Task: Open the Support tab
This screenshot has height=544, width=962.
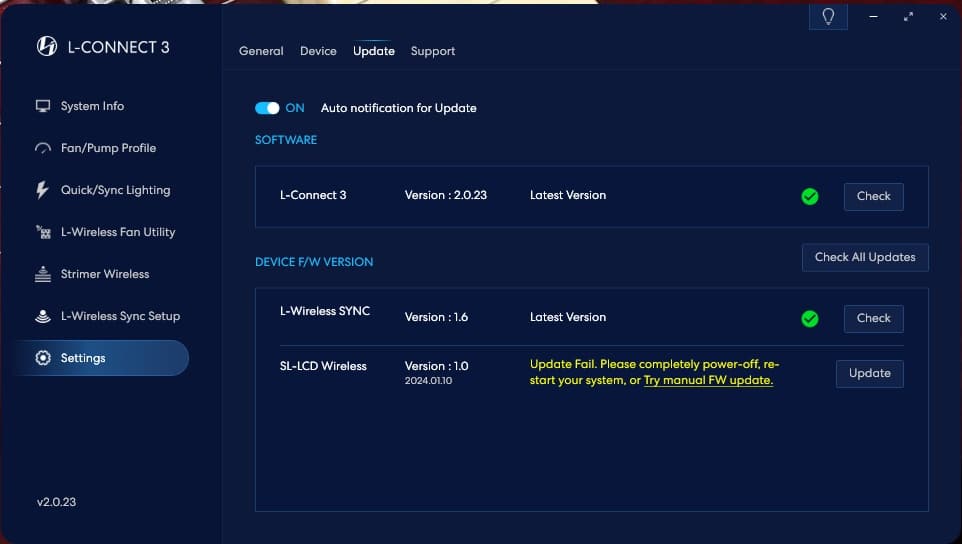Action: pyautogui.click(x=433, y=51)
